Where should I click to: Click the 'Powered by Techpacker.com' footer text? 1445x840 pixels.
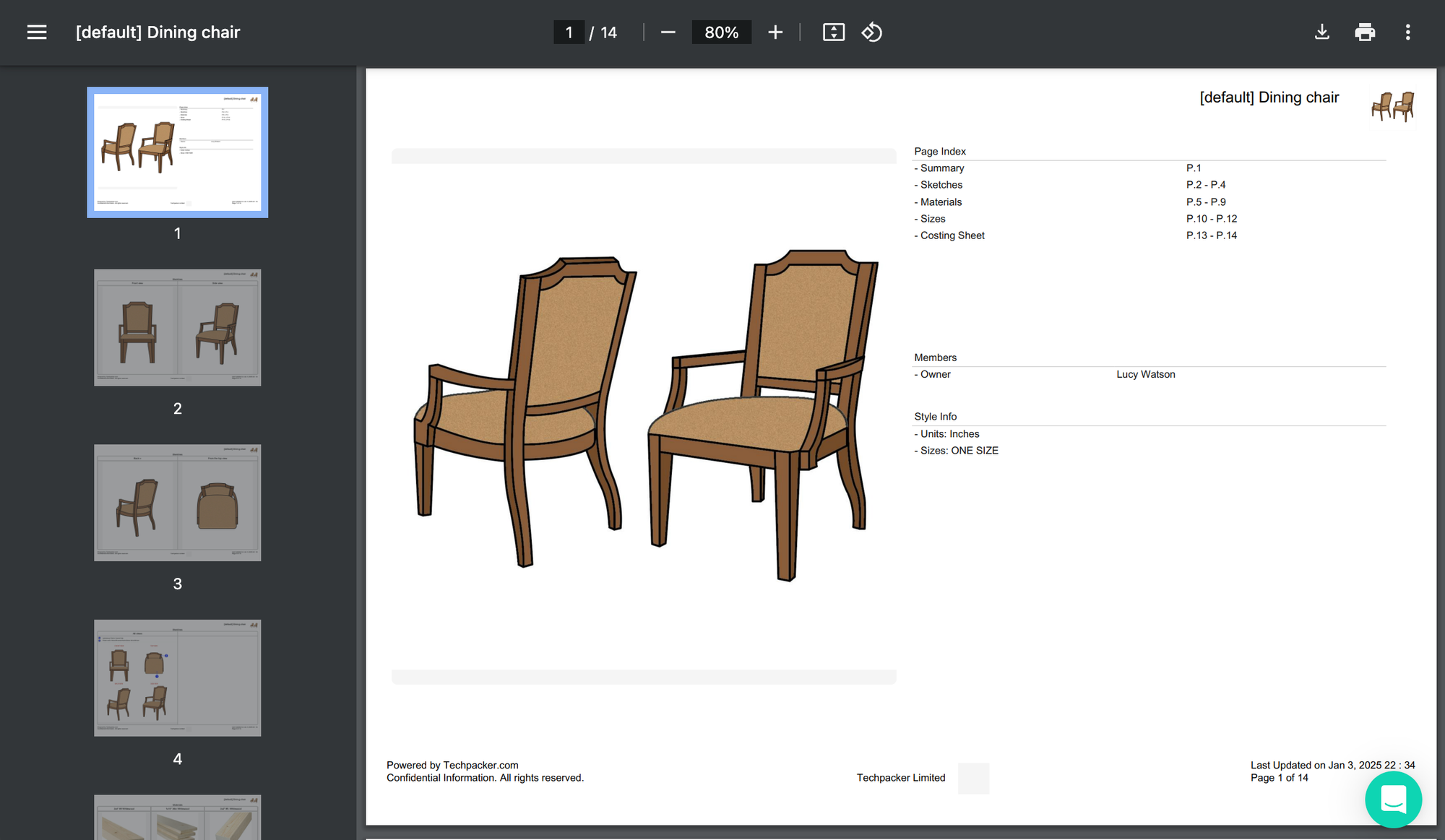pos(452,766)
